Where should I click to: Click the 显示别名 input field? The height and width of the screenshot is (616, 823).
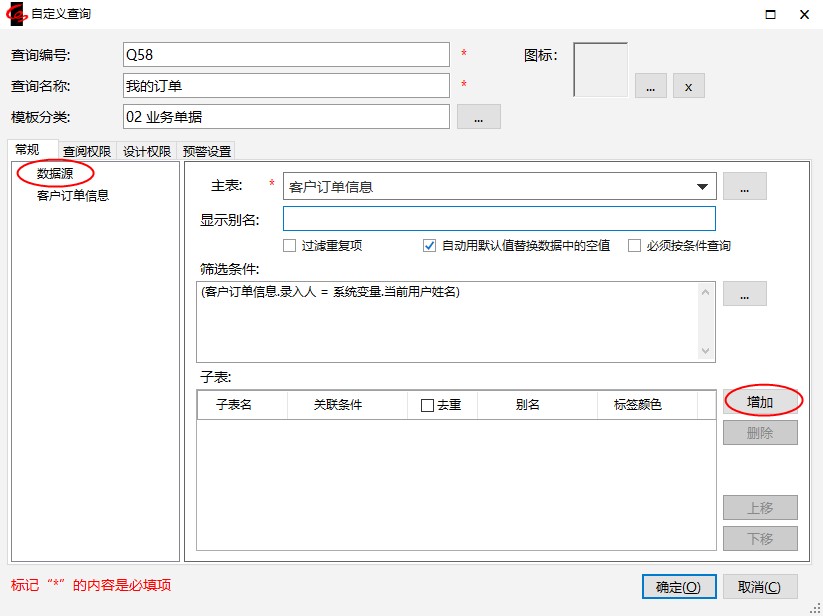click(499, 219)
